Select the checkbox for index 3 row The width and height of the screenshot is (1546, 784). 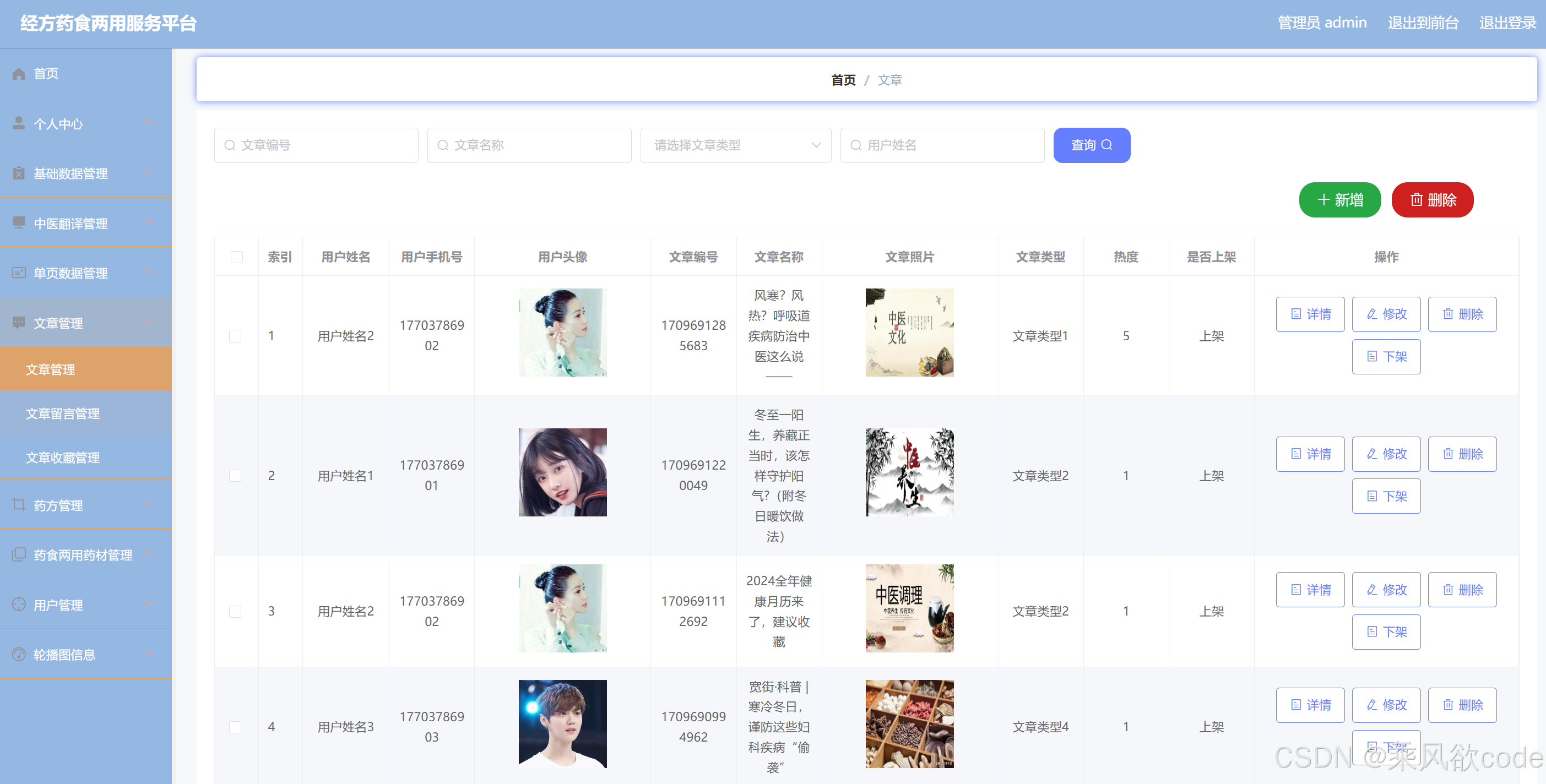pyautogui.click(x=235, y=611)
